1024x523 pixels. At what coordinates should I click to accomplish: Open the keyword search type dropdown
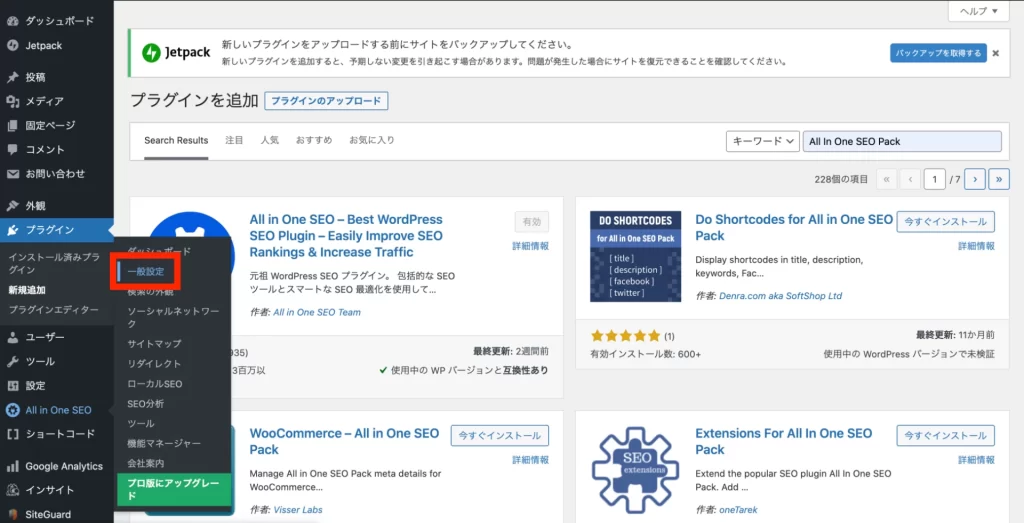pyautogui.click(x=762, y=141)
